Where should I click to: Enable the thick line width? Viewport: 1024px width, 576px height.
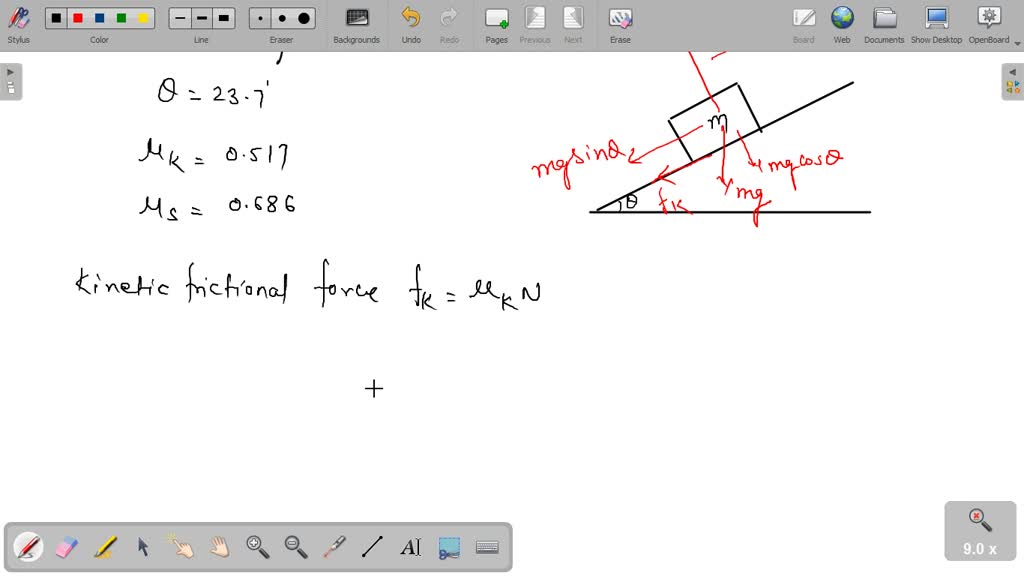[223, 17]
